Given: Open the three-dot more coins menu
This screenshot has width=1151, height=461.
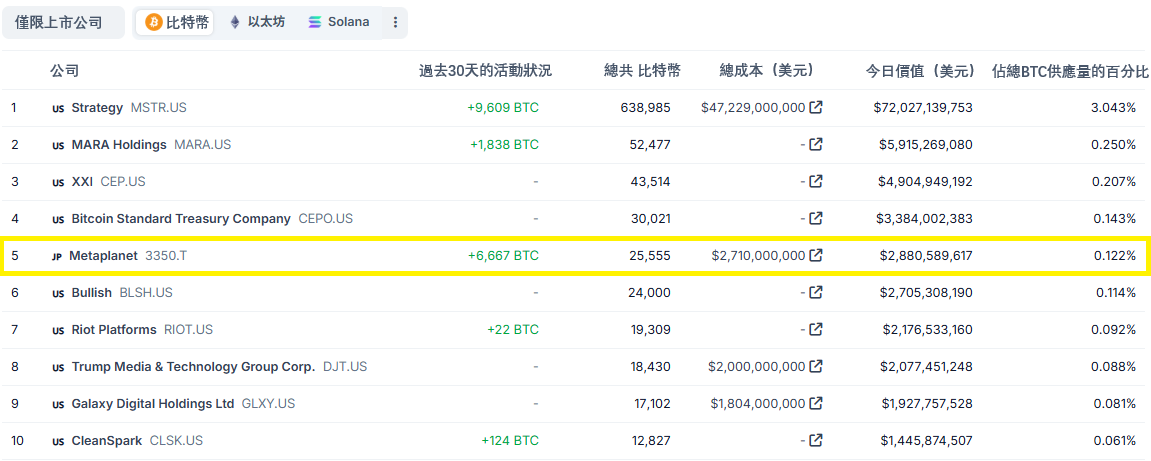Looking at the screenshot, I should tap(395, 23).
